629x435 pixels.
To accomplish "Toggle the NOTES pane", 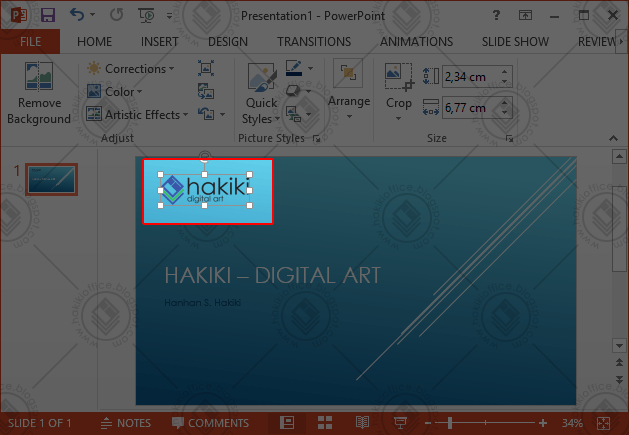I will [126, 423].
